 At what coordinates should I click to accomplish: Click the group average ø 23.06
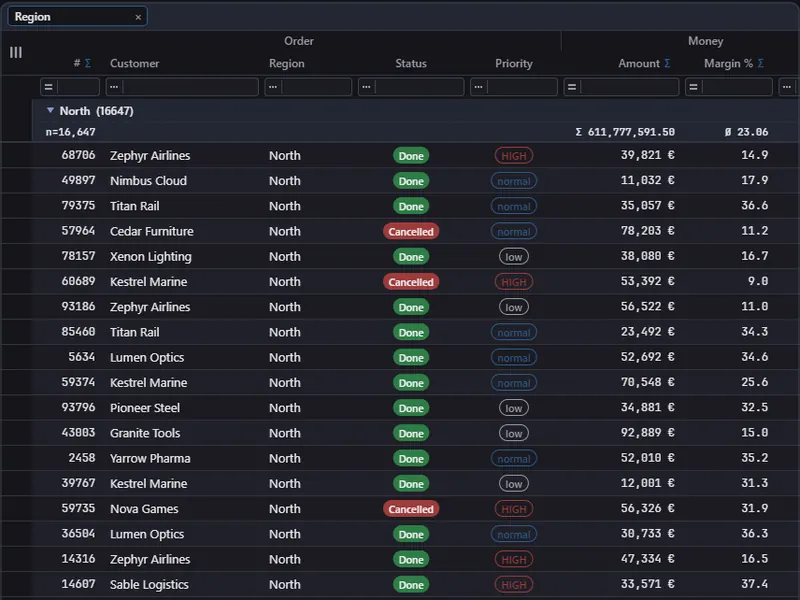click(746, 132)
